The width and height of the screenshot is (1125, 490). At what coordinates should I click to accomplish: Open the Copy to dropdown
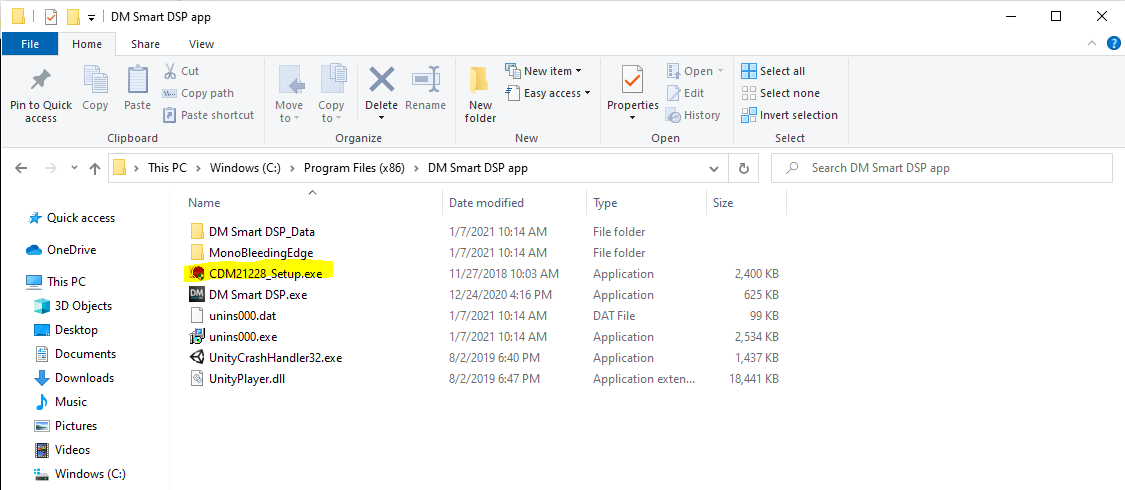tap(331, 94)
